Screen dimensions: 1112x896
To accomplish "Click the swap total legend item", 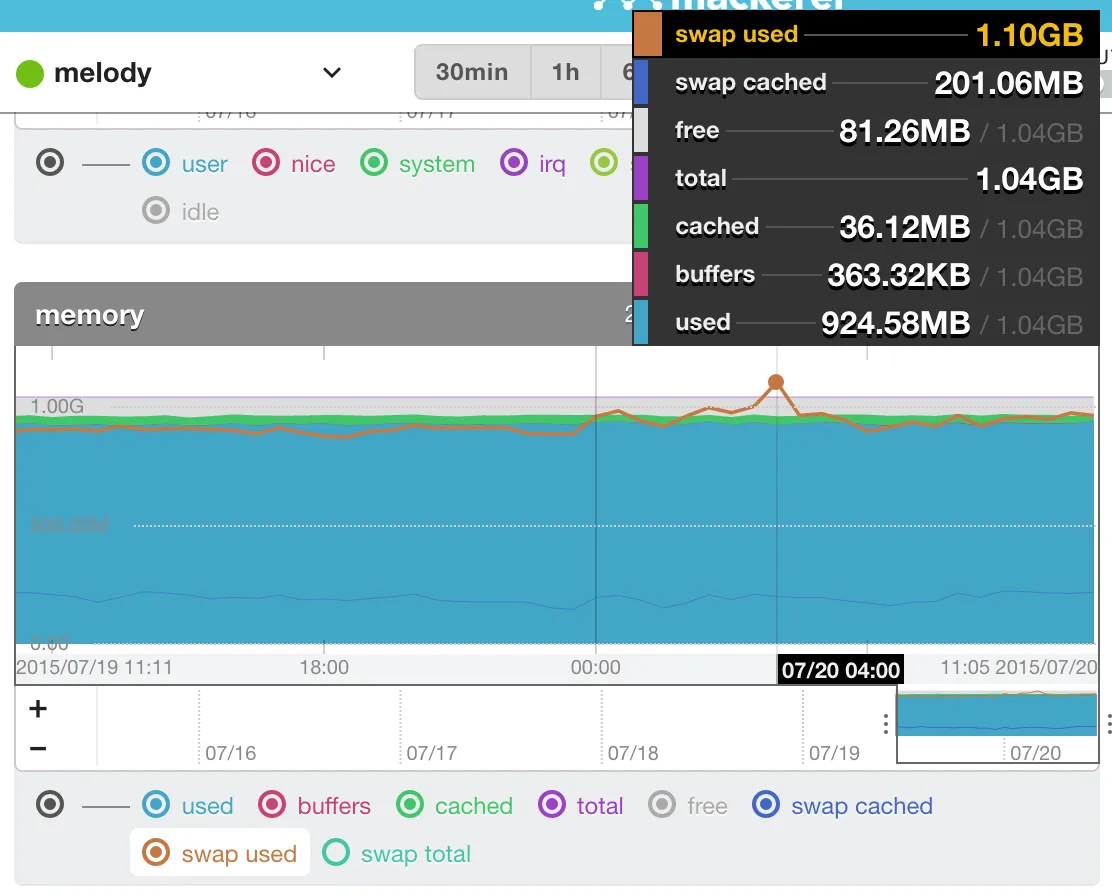I will (x=397, y=854).
